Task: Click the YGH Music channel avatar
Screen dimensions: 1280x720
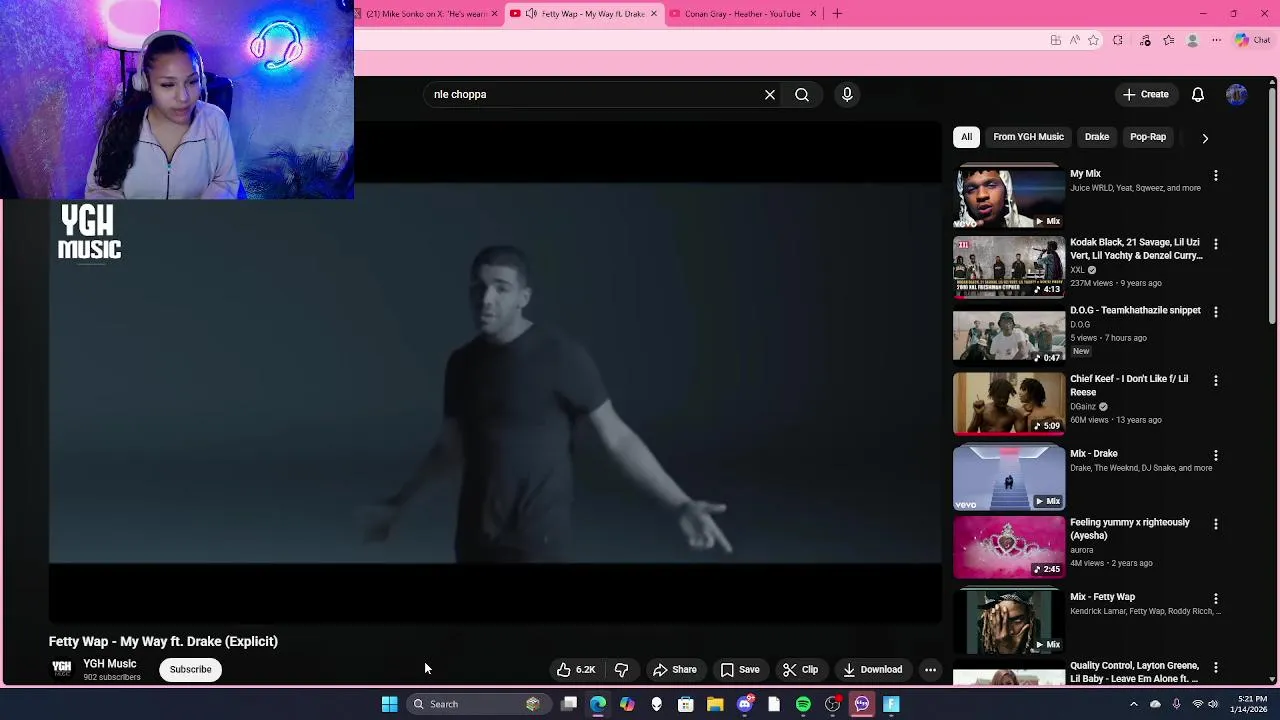Action: (62, 669)
